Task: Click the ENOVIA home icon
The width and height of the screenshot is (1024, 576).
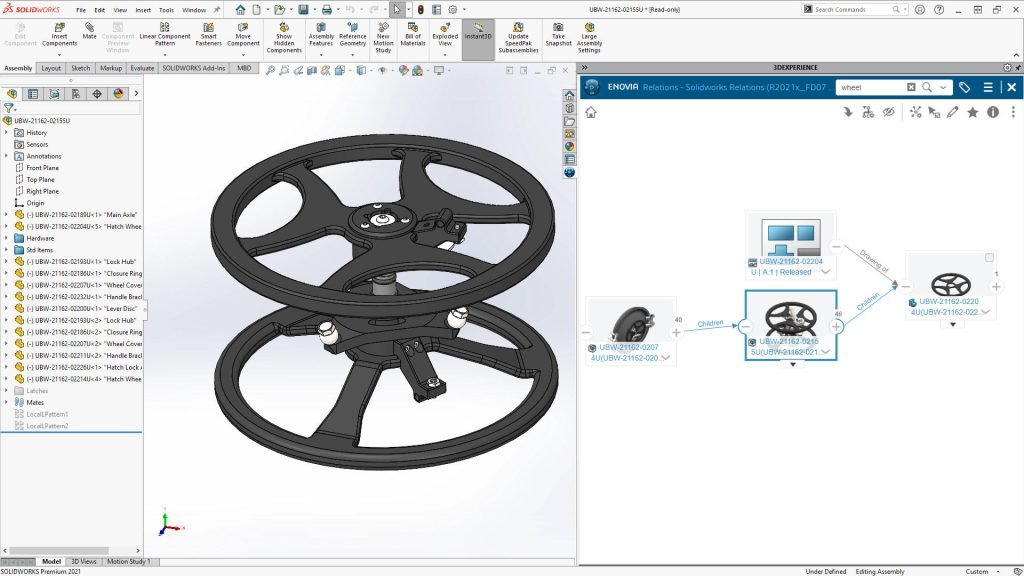Action: (x=591, y=112)
